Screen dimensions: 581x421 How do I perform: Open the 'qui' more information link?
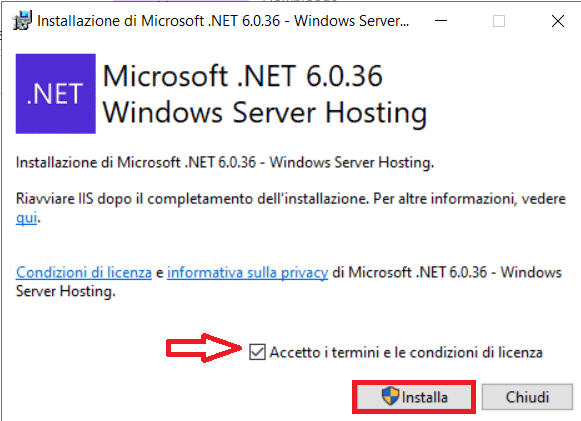click(x=26, y=218)
